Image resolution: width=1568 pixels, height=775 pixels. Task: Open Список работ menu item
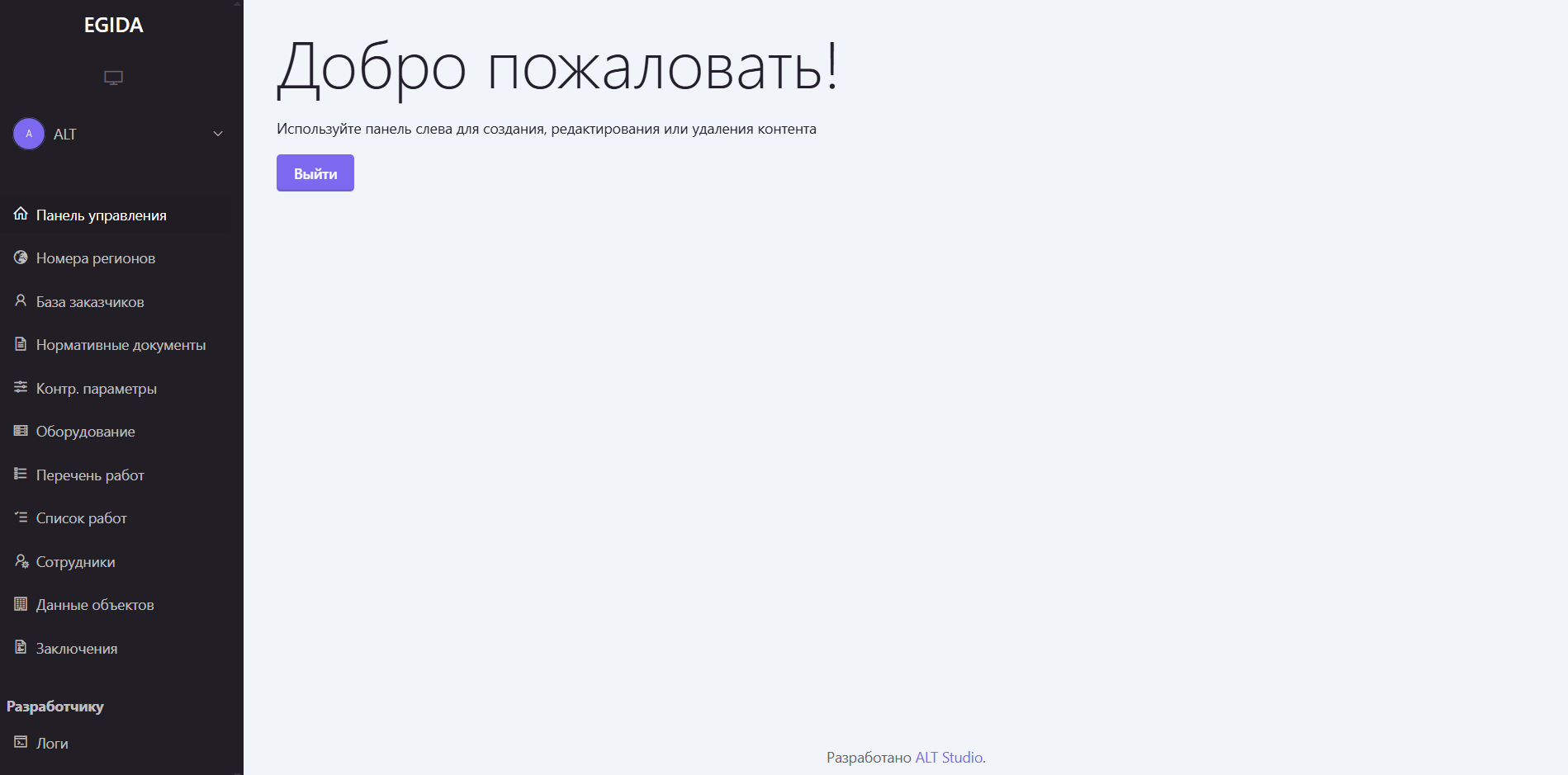tap(81, 518)
